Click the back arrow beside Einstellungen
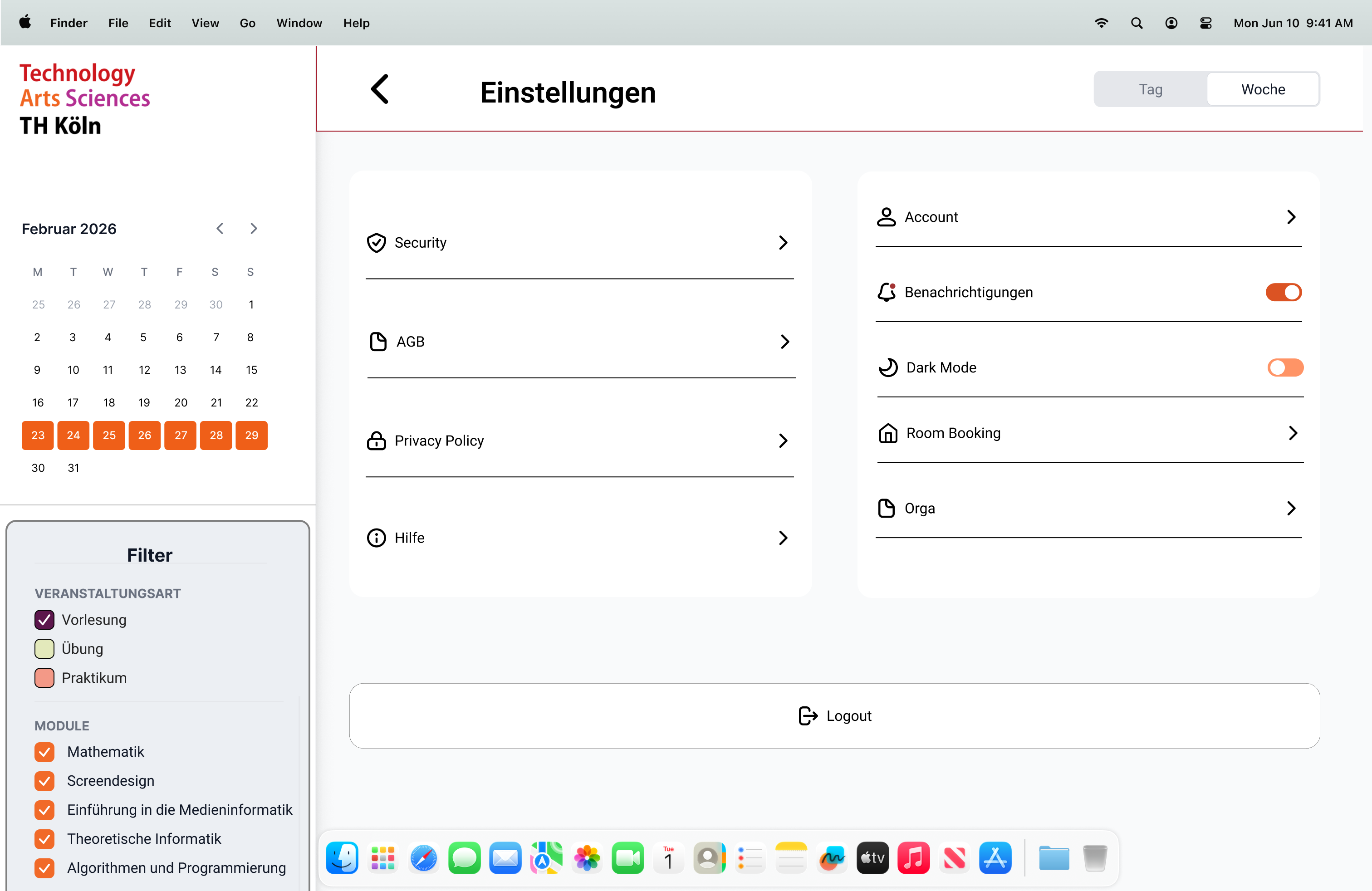This screenshot has width=1372, height=891. pyautogui.click(x=380, y=89)
